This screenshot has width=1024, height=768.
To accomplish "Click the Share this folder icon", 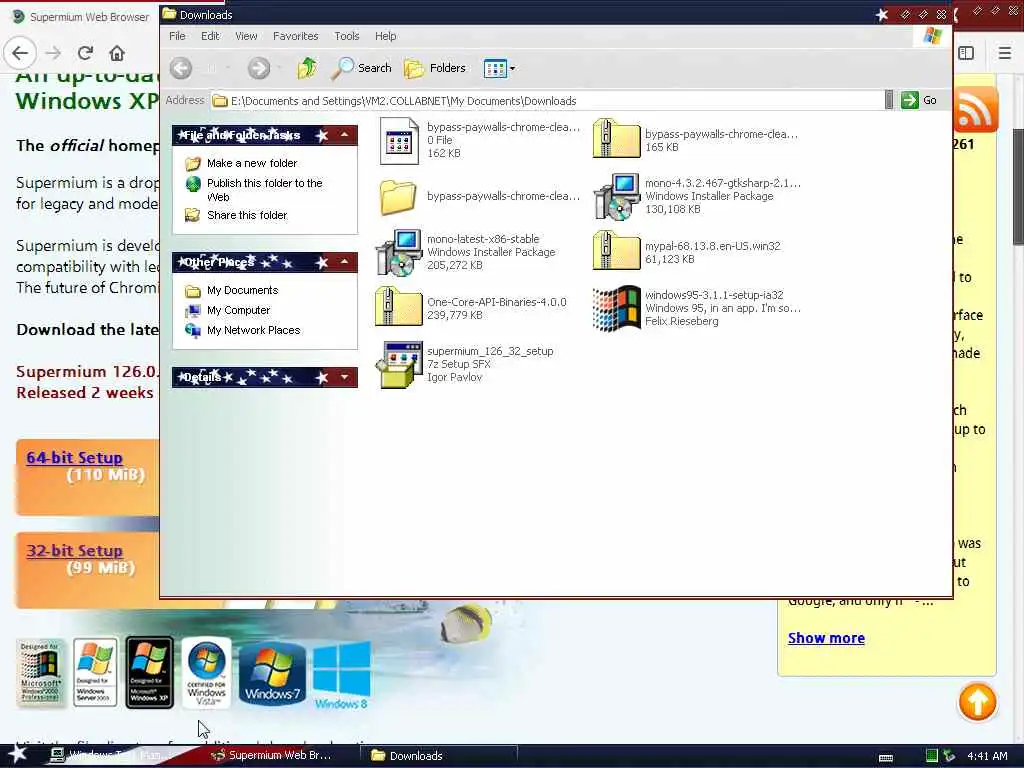I will (x=193, y=215).
